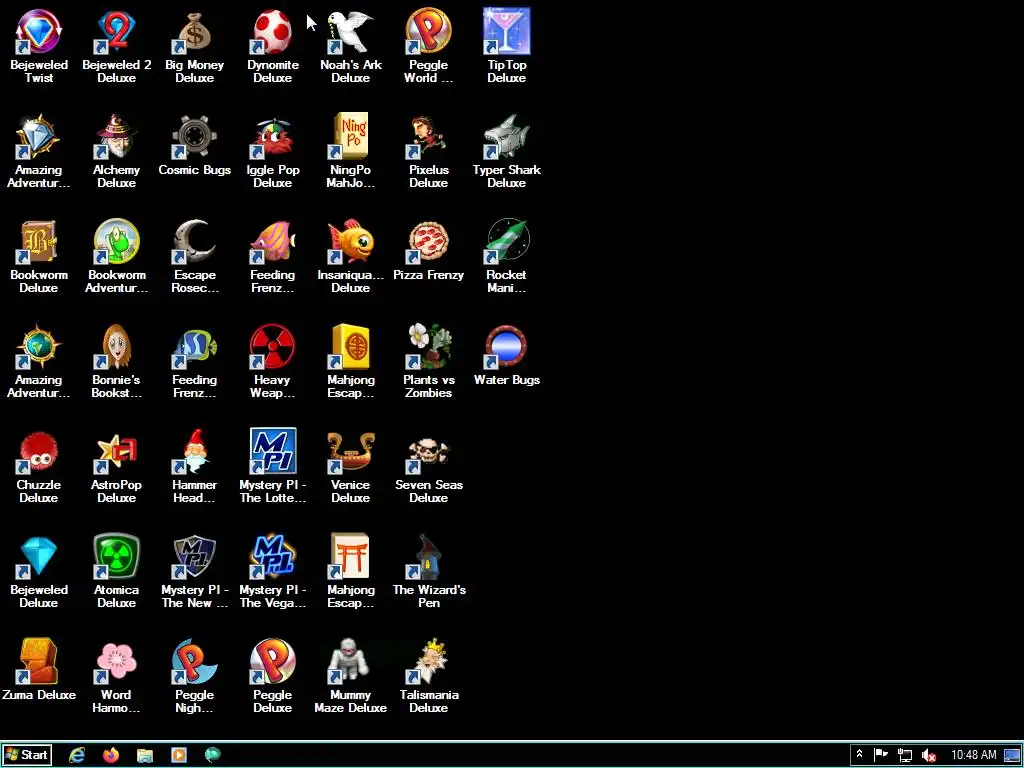Click the TipTop Deluxe cocktail icon
The height and width of the screenshot is (768, 1024).
pos(507,32)
